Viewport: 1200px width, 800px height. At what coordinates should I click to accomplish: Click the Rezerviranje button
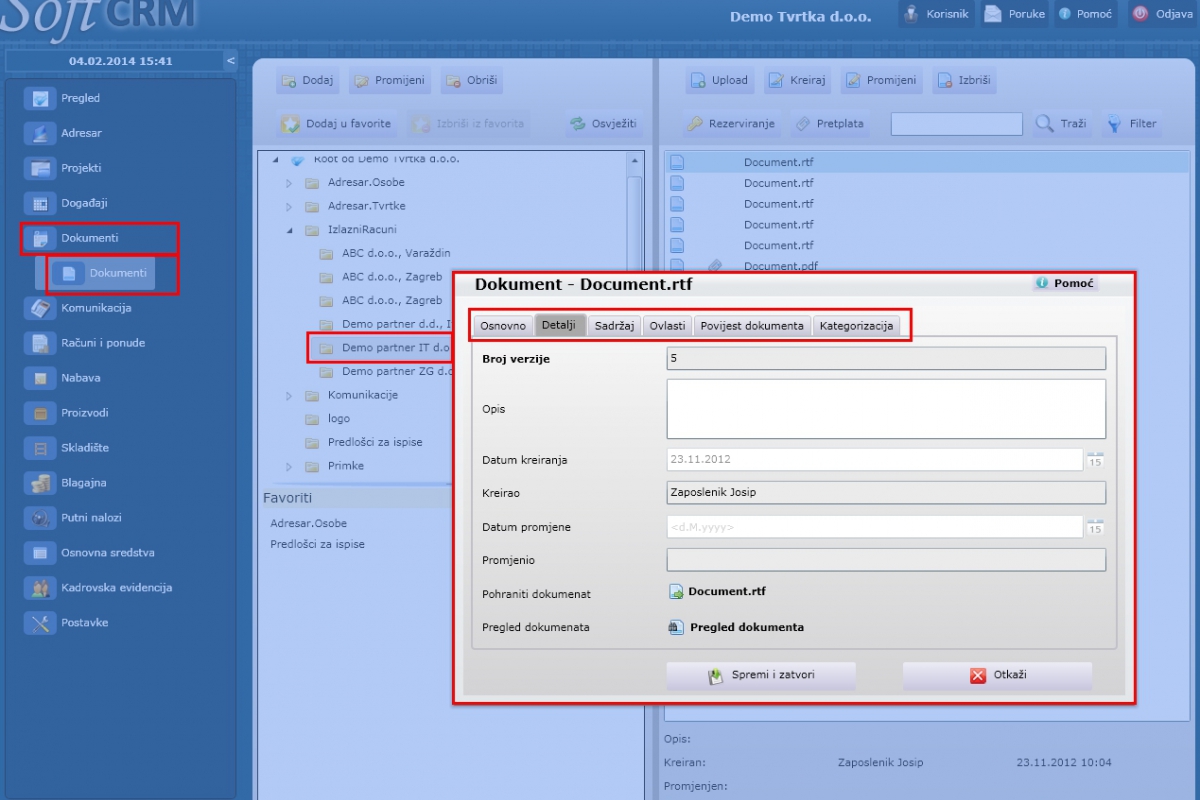point(732,124)
